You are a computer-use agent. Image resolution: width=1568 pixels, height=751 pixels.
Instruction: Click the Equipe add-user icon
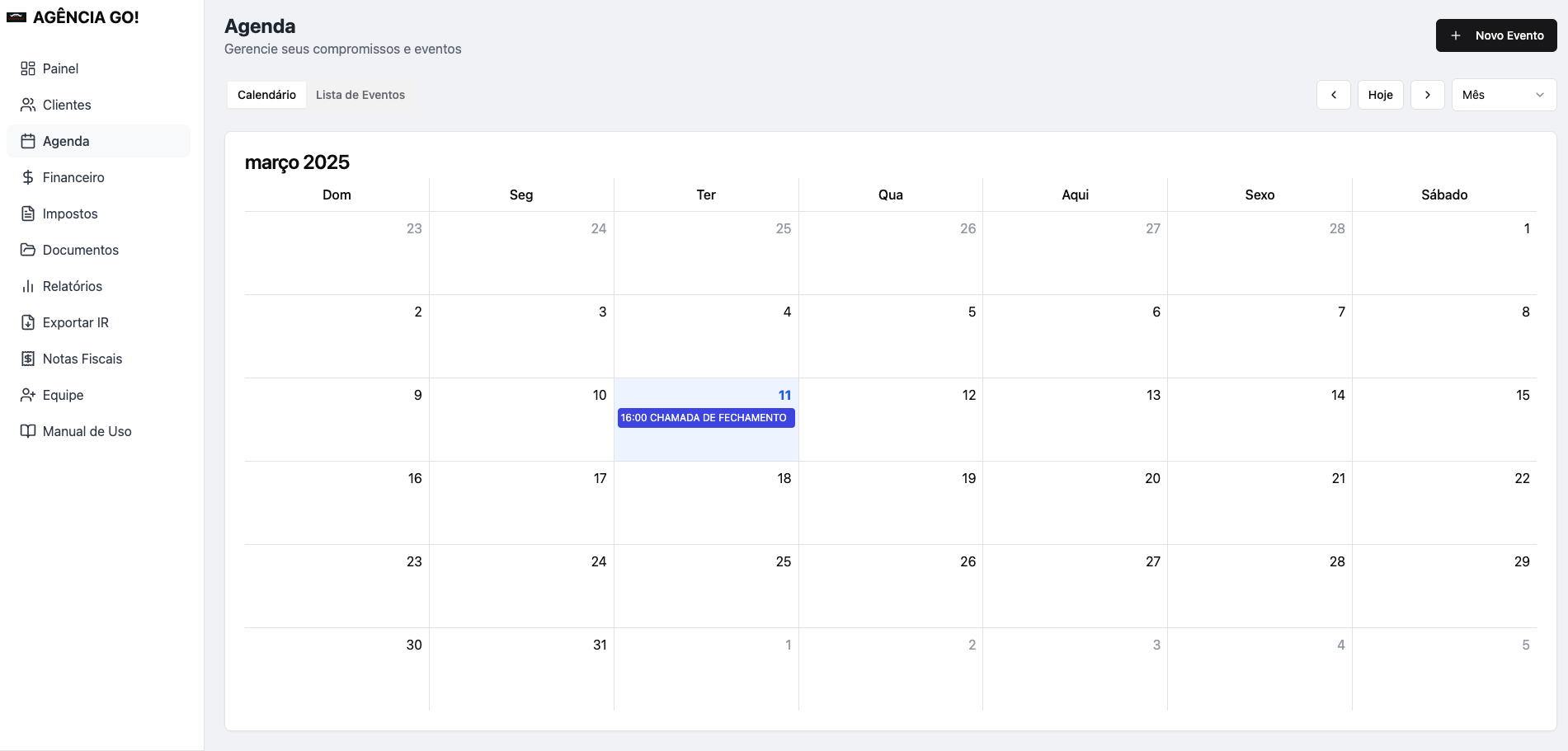(x=28, y=395)
